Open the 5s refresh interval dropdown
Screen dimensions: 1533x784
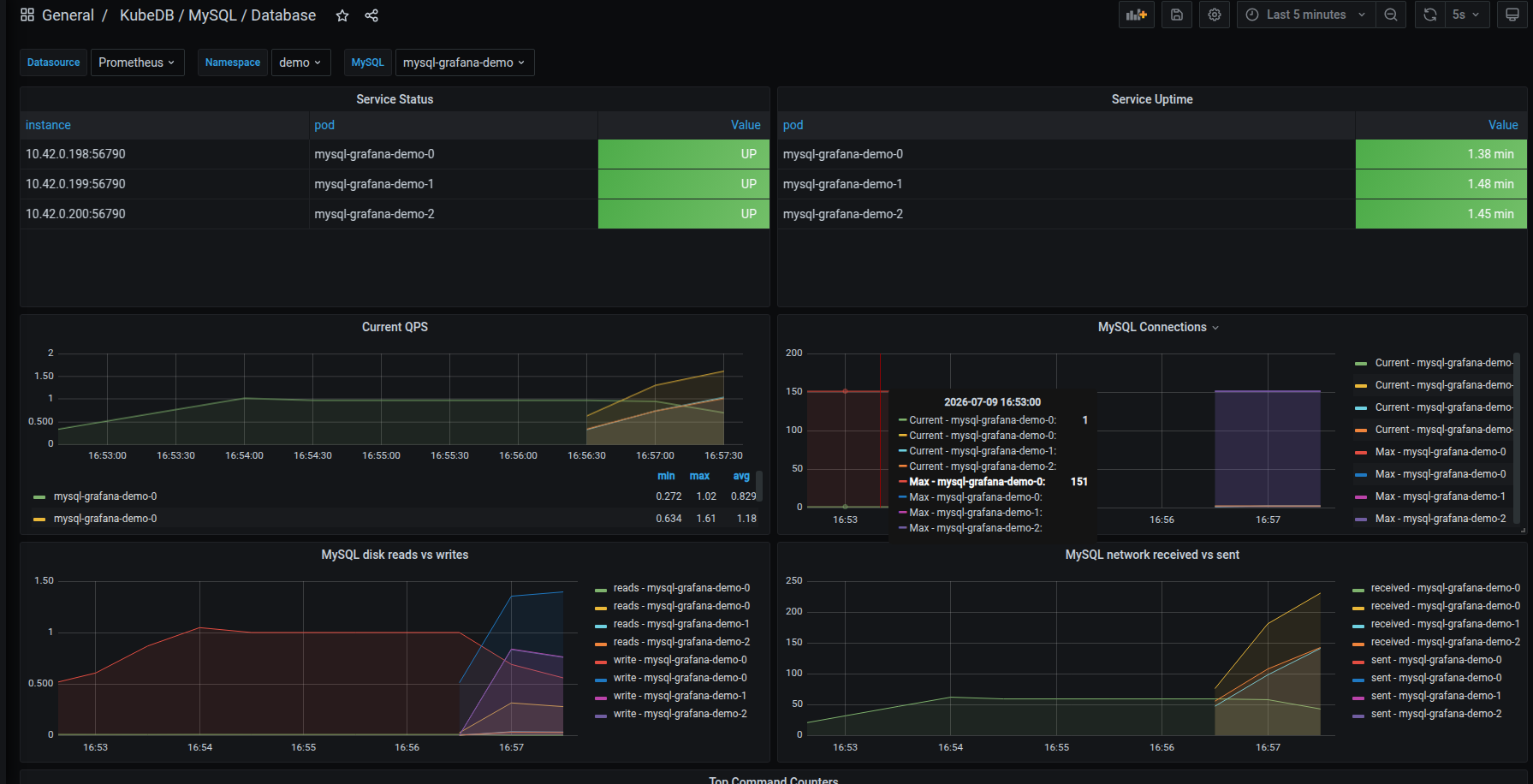pyautogui.click(x=1467, y=15)
